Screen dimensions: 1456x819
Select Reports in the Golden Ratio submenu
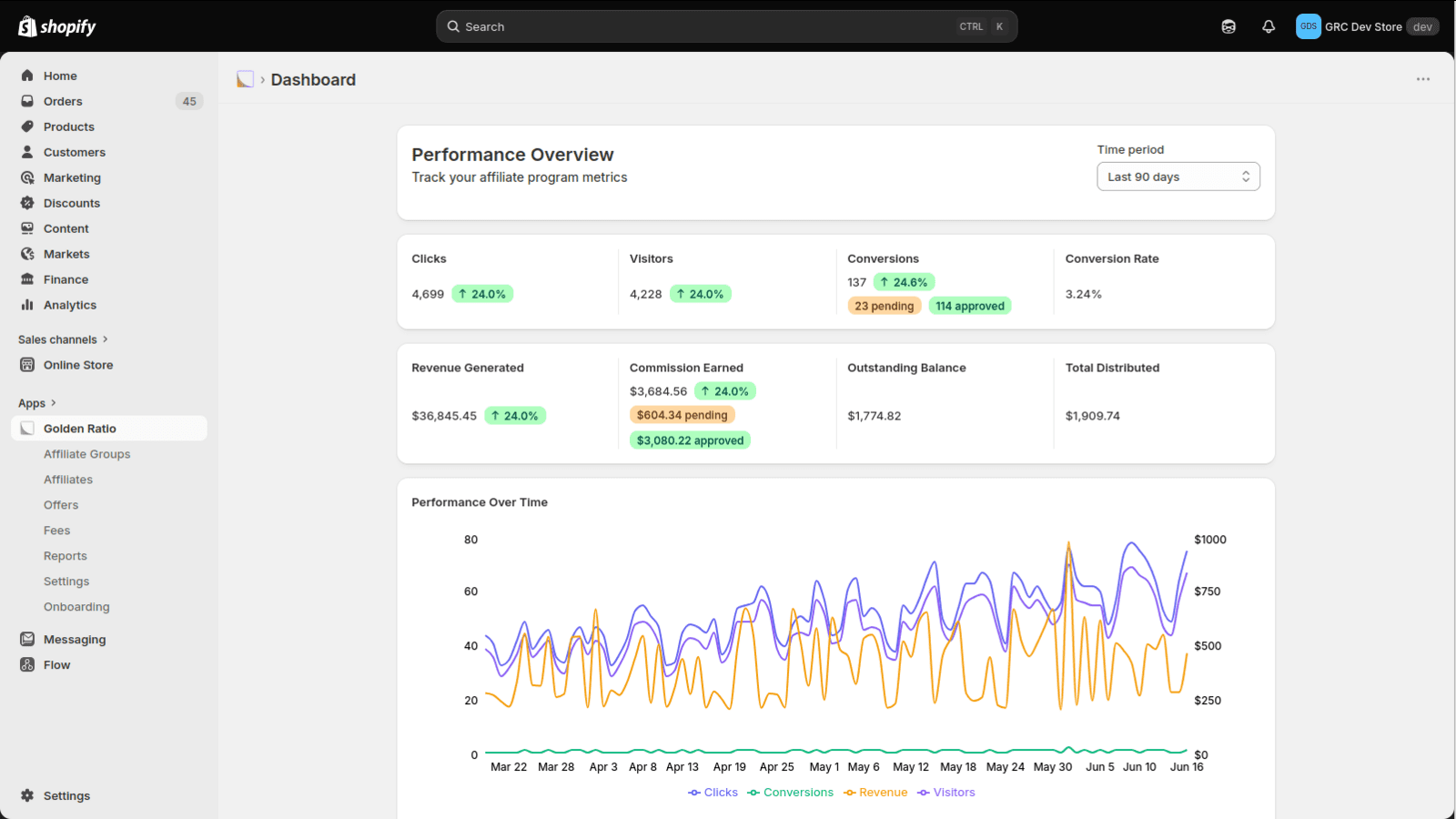pos(66,556)
